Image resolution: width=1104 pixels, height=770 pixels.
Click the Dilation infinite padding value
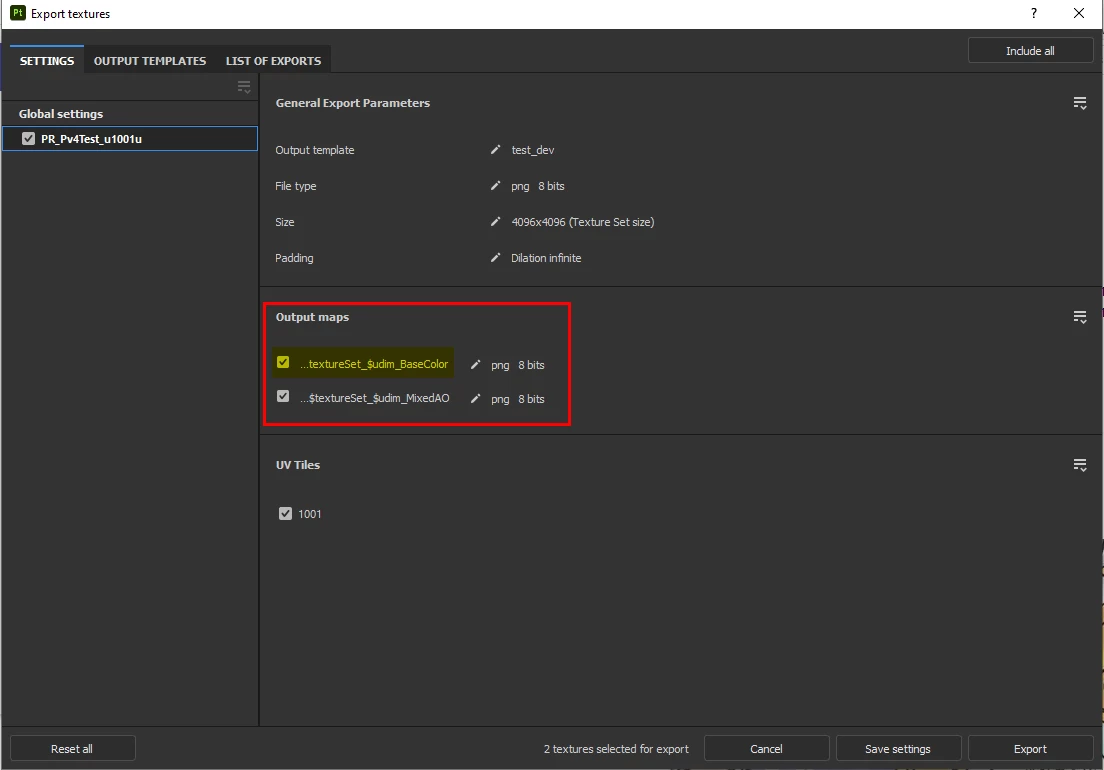[x=546, y=258]
